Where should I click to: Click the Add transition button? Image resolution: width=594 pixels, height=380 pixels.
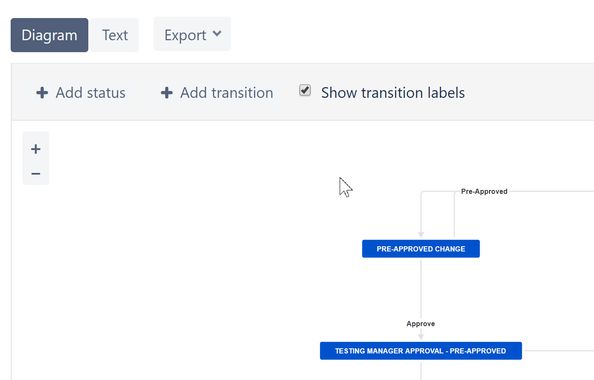point(217,93)
